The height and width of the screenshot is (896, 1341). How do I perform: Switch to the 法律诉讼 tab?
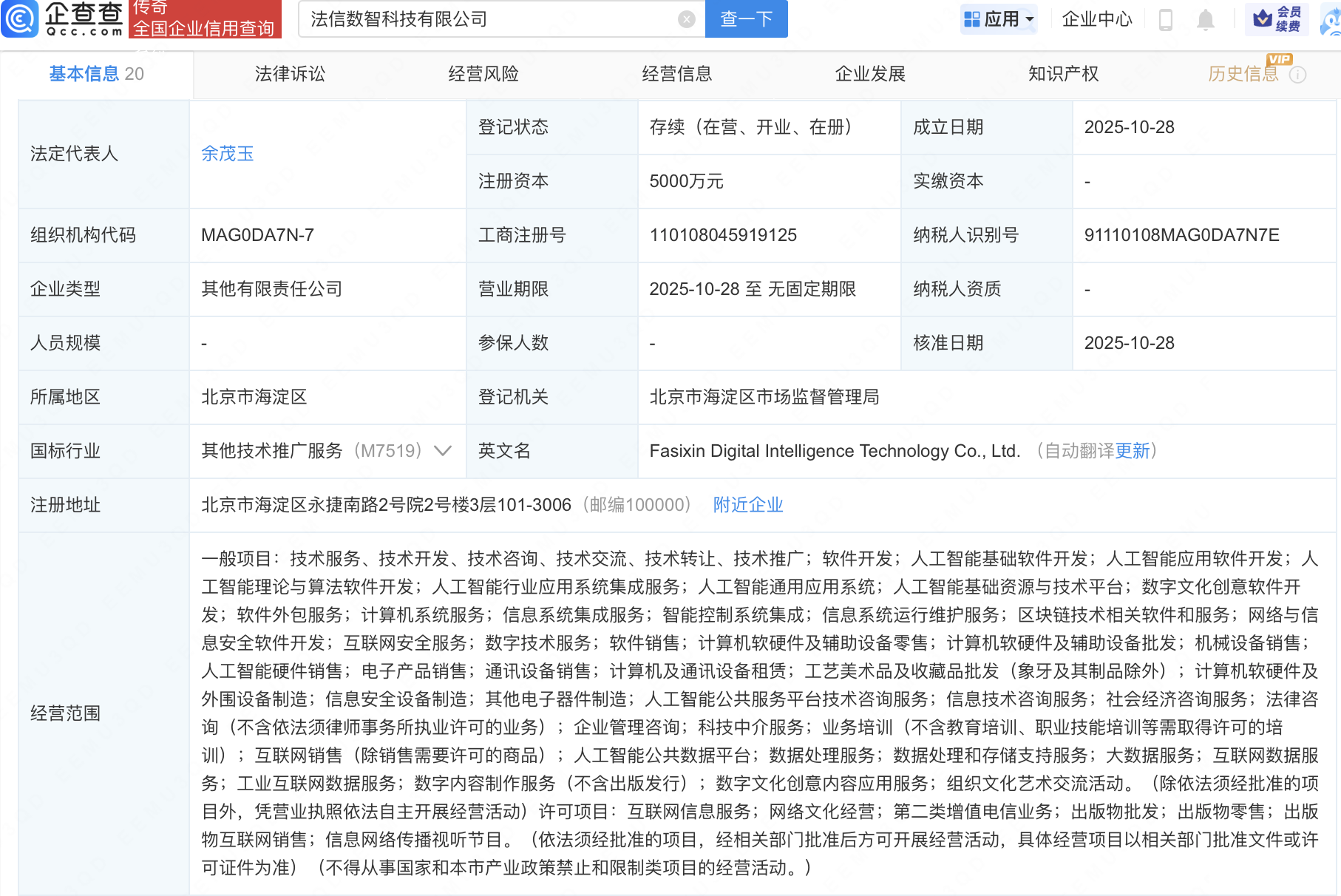point(290,74)
